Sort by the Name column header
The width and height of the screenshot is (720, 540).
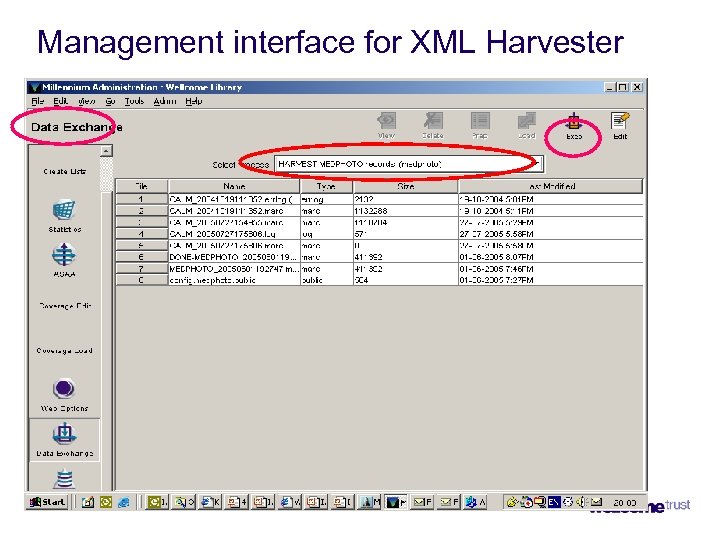coord(234,186)
